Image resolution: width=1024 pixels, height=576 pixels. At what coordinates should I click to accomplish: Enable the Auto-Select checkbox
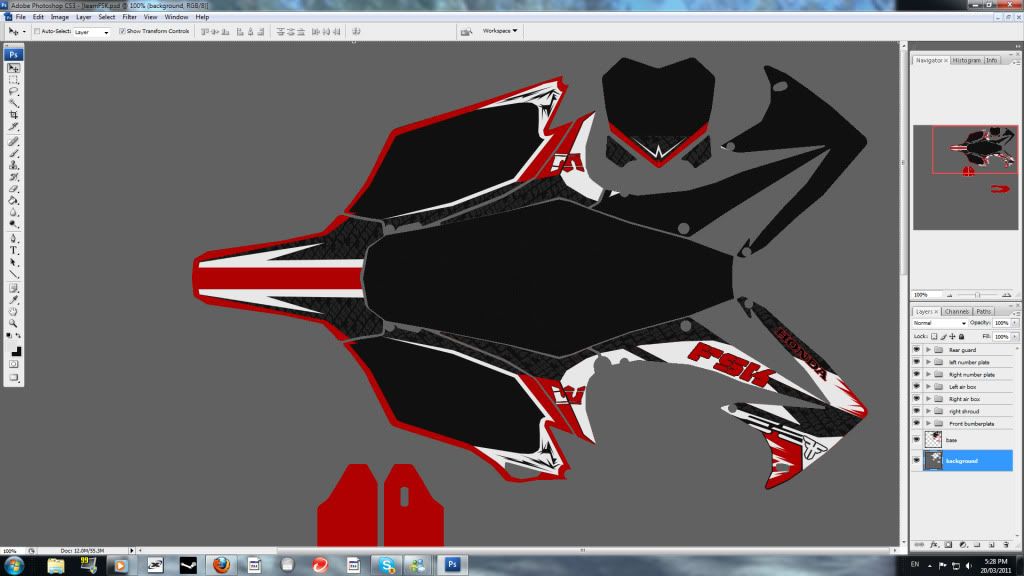pos(37,31)
